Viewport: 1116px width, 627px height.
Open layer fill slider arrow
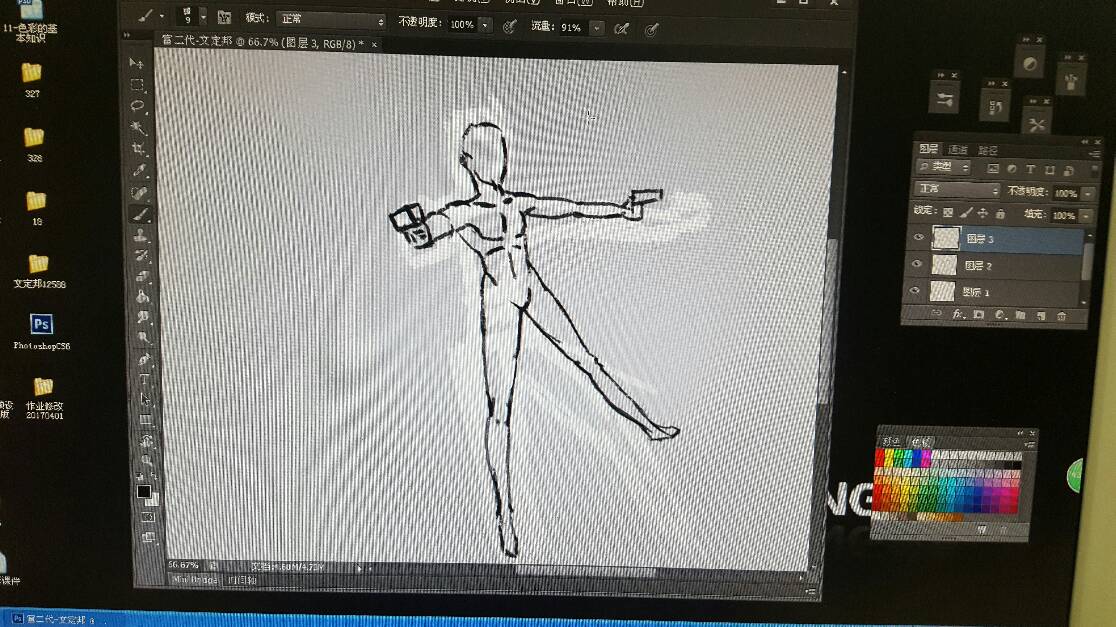(x=1086, y=216)
